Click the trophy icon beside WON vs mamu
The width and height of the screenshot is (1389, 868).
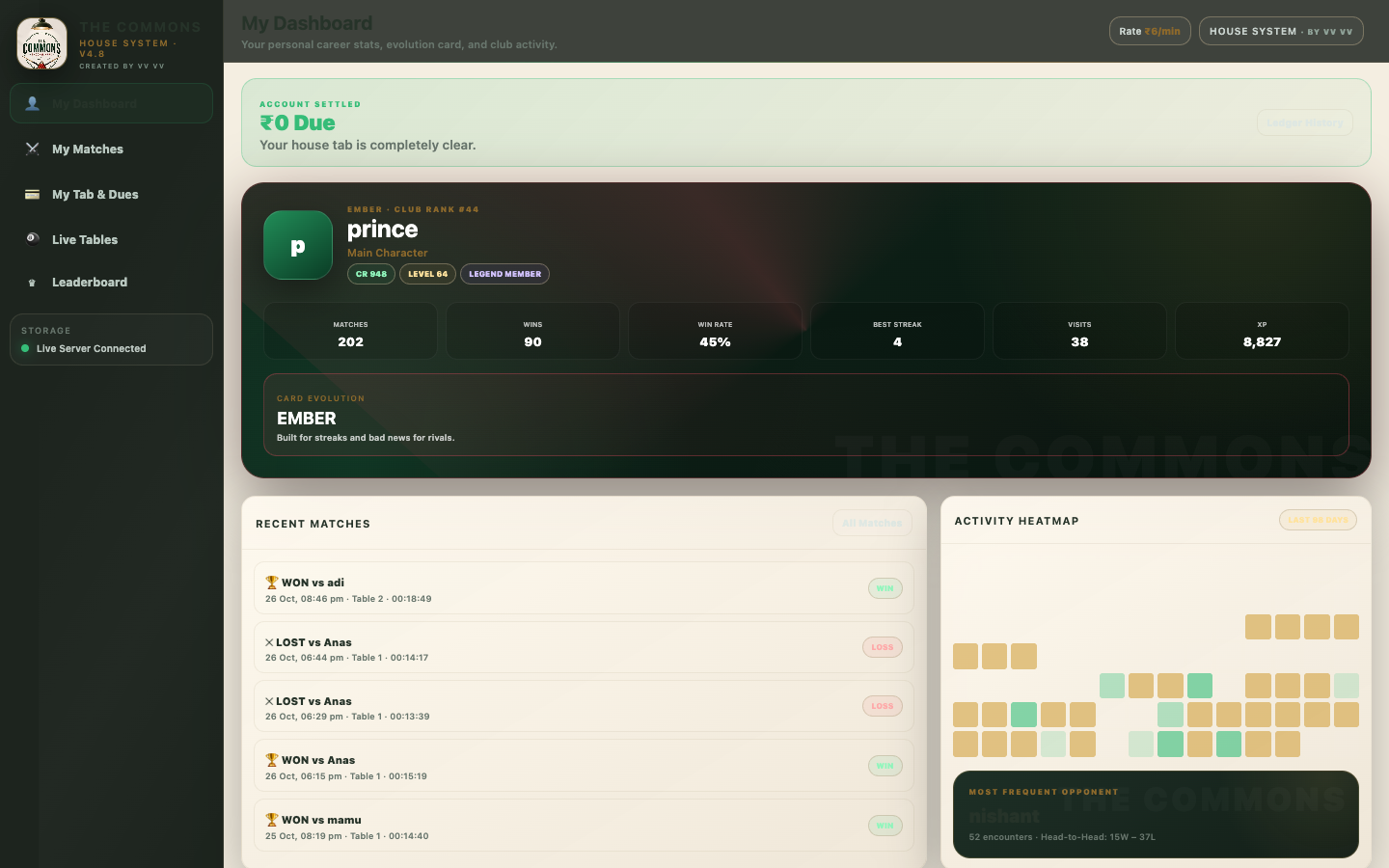coord(272,820)
